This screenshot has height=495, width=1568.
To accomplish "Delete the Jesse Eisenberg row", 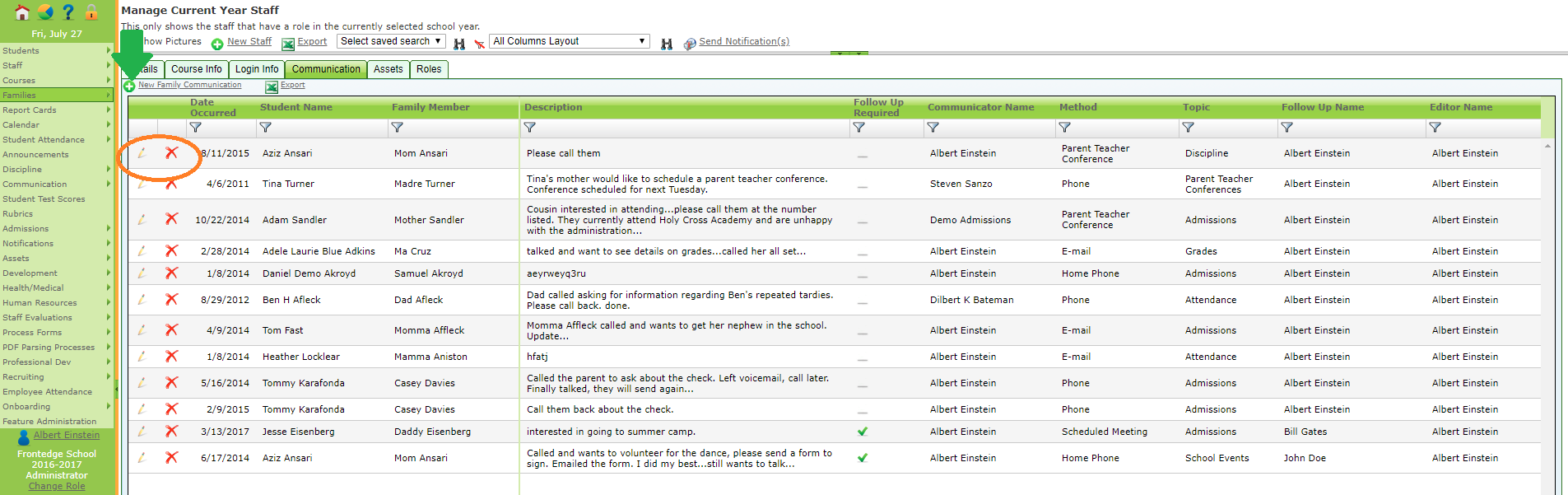I will (x=171, y=431).
